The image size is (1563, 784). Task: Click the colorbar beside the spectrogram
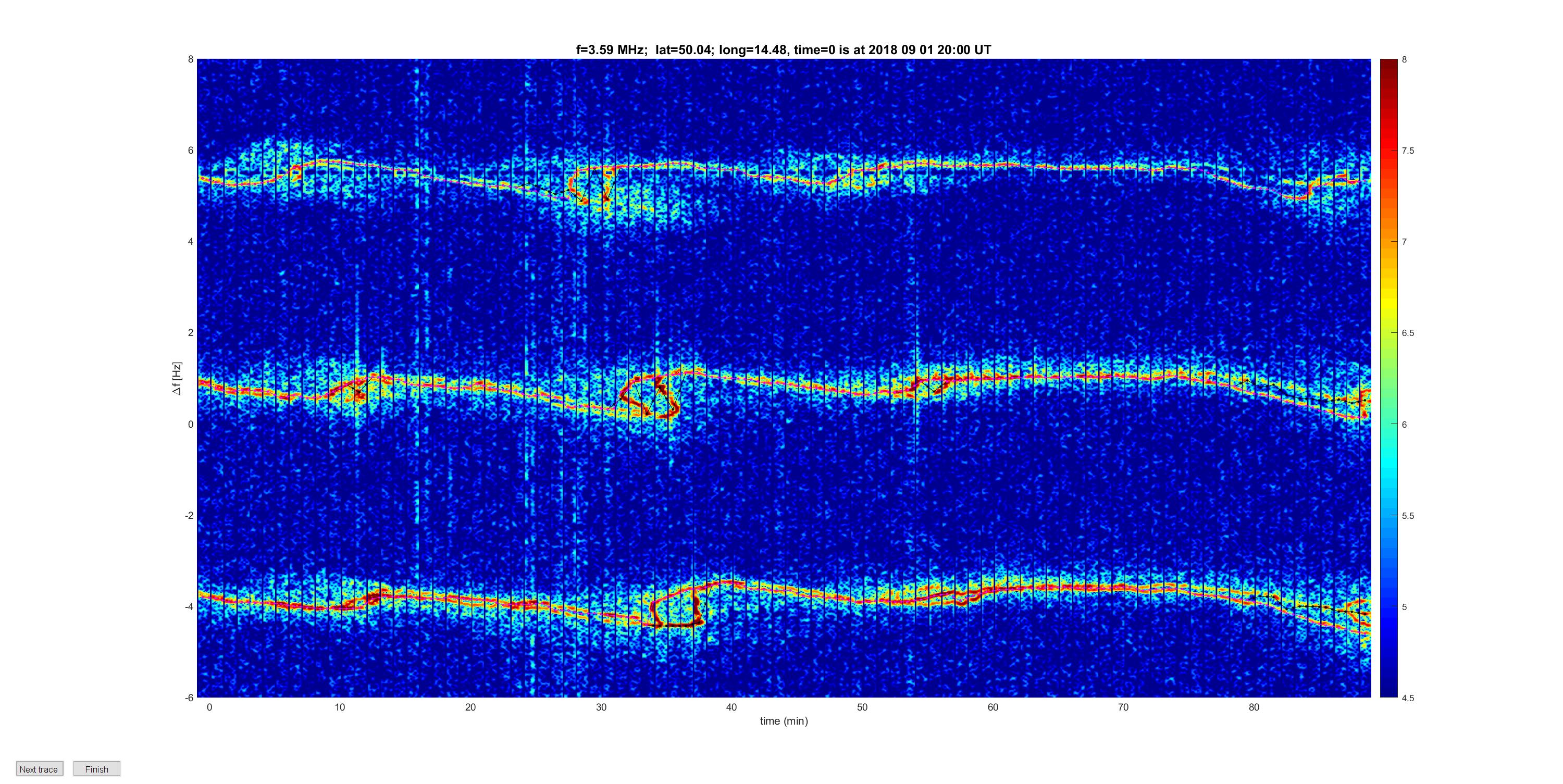click(x=1388, y=378)
